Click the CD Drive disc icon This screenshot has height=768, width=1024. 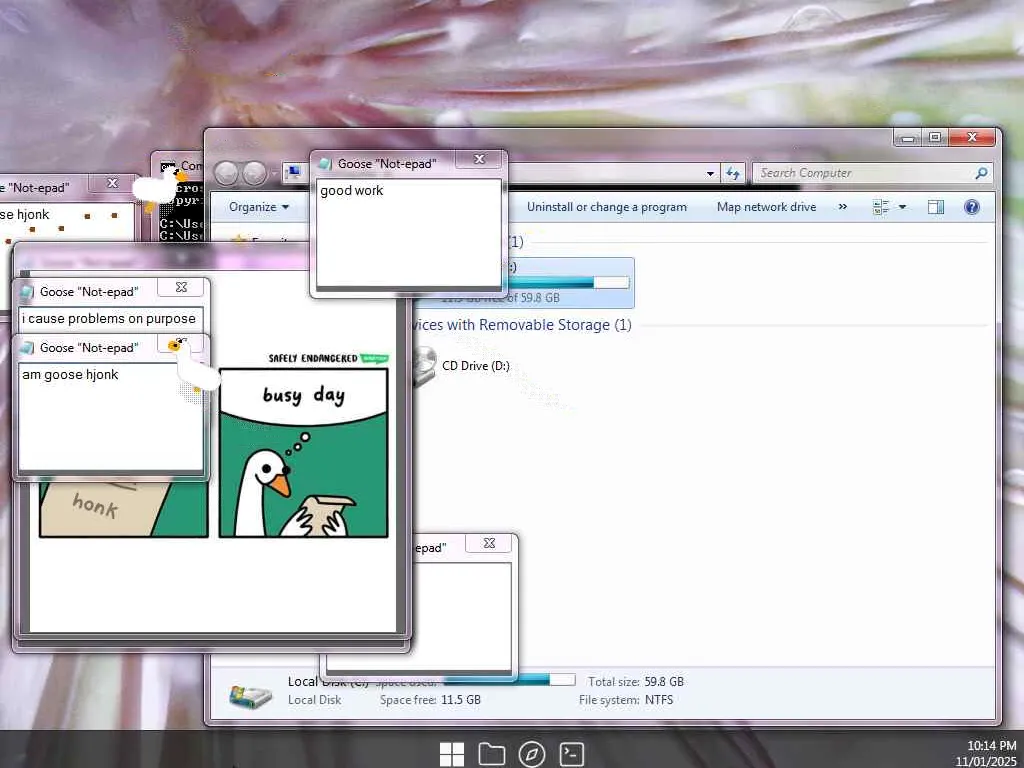(x=425, y=366)
